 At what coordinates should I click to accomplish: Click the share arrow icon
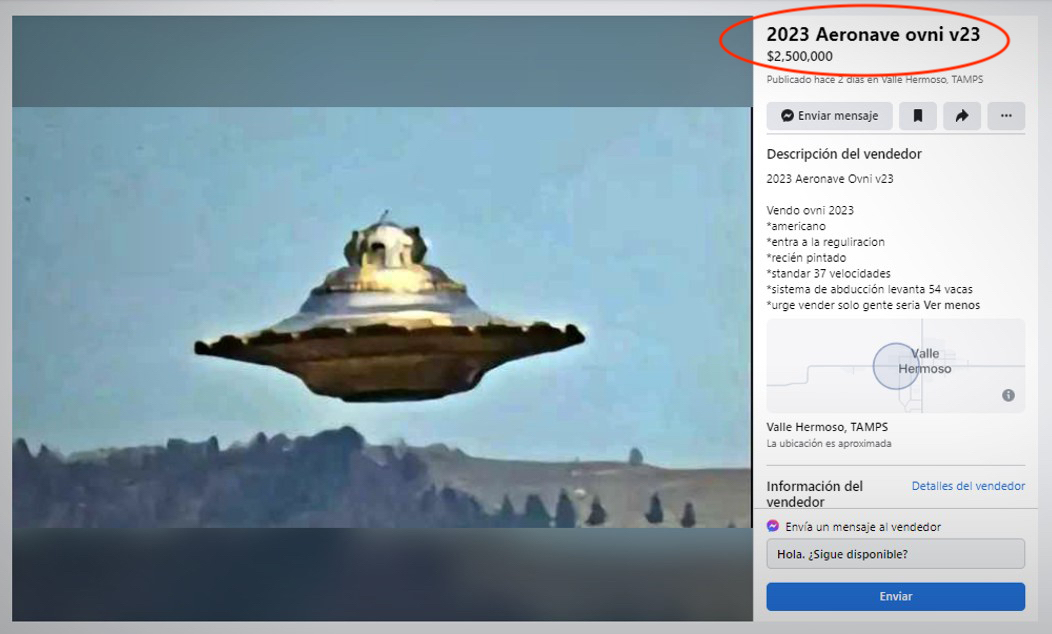(961, 116)
